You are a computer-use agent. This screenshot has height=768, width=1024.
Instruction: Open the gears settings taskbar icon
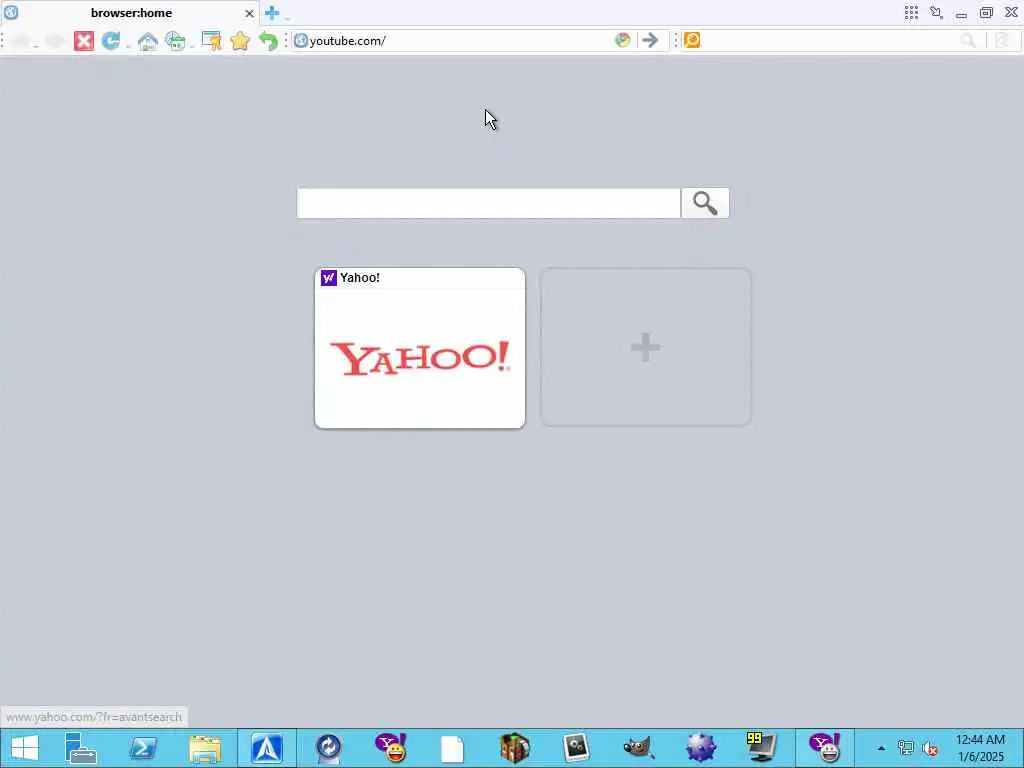point(576,748)
